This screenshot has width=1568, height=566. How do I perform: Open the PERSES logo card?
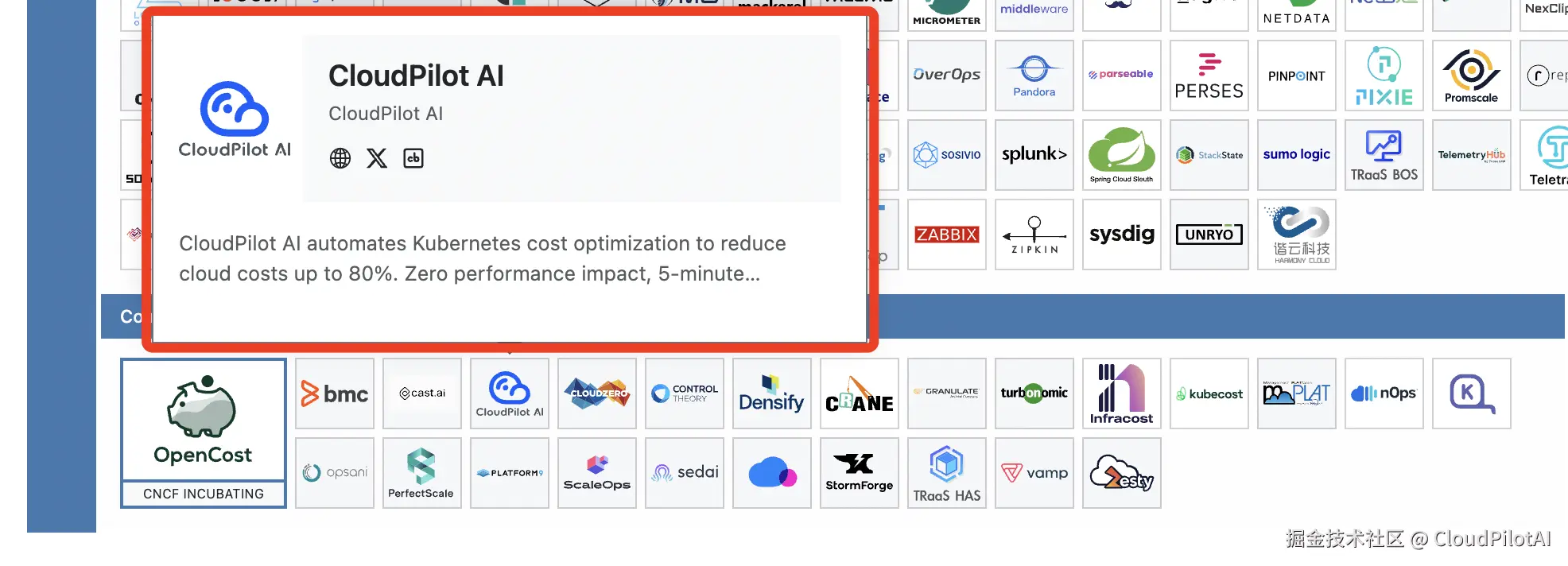pos(1209,76)
